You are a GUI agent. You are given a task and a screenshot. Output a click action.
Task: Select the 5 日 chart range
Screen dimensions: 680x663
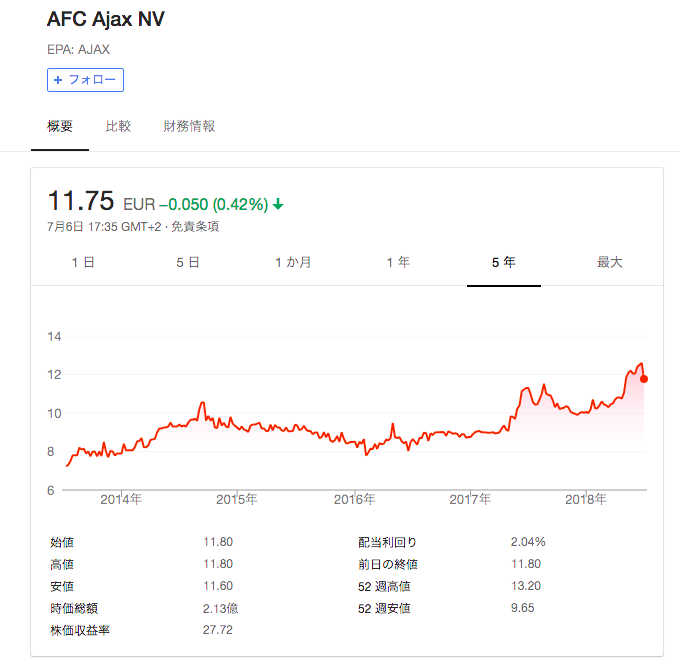coord(188,262)
